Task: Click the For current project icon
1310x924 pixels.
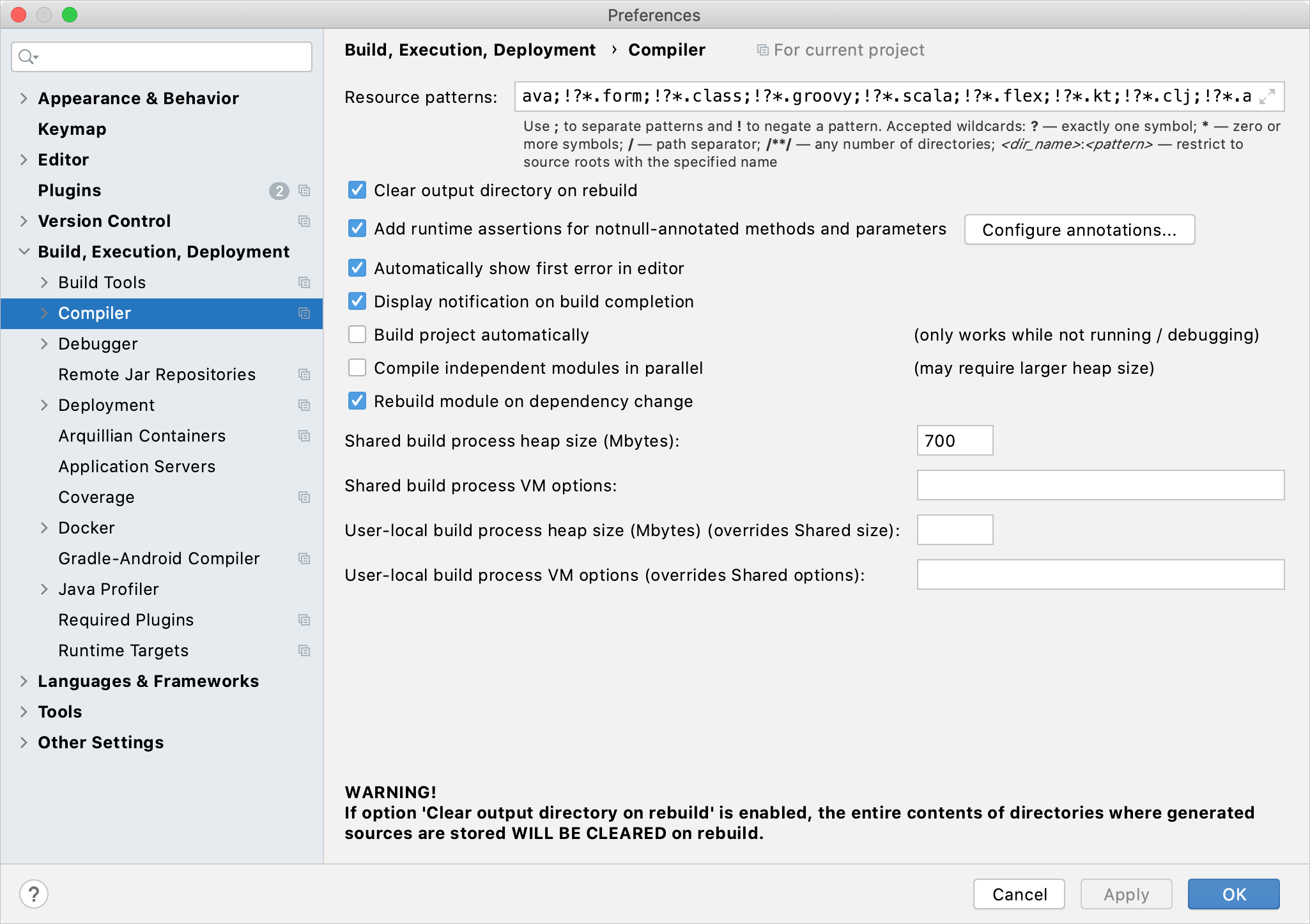Action: point(762,50)
